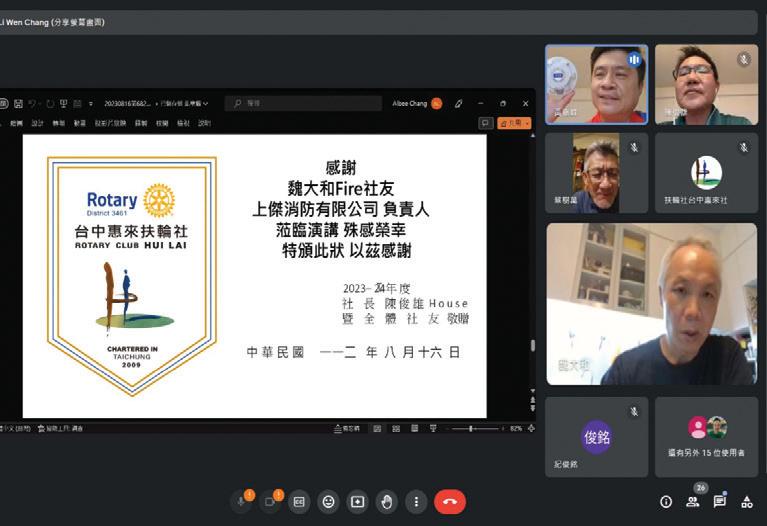Image resolution: width=767 pixels, height=526 pixels.
Task: Open chat with everyone icon
Action: pyautogui.click(x=720, y=502)
